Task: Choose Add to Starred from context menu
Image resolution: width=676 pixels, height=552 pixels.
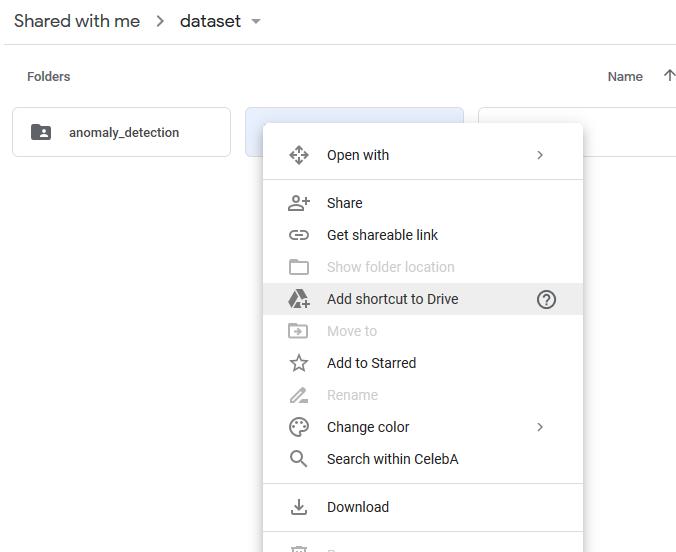Action: point(371,363)
